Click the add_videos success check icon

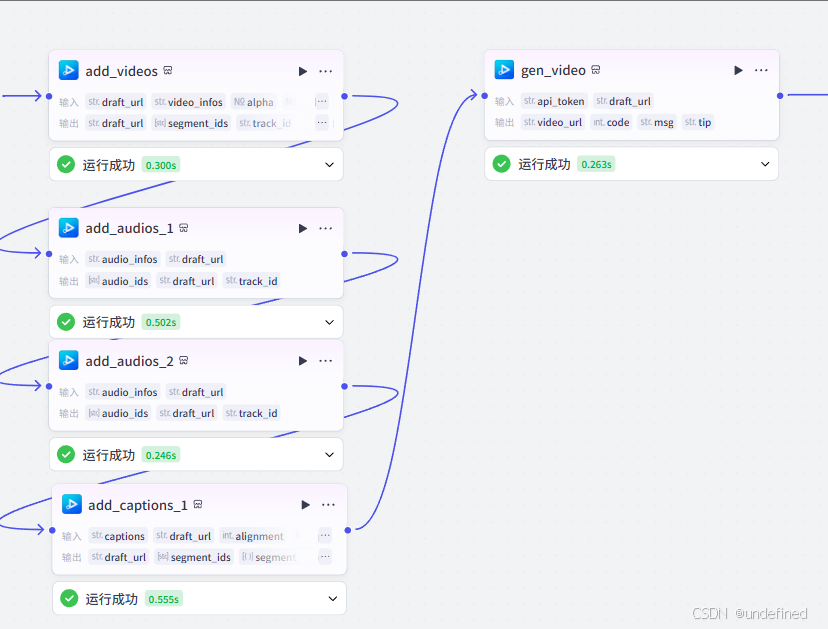(x=66, y=165)
